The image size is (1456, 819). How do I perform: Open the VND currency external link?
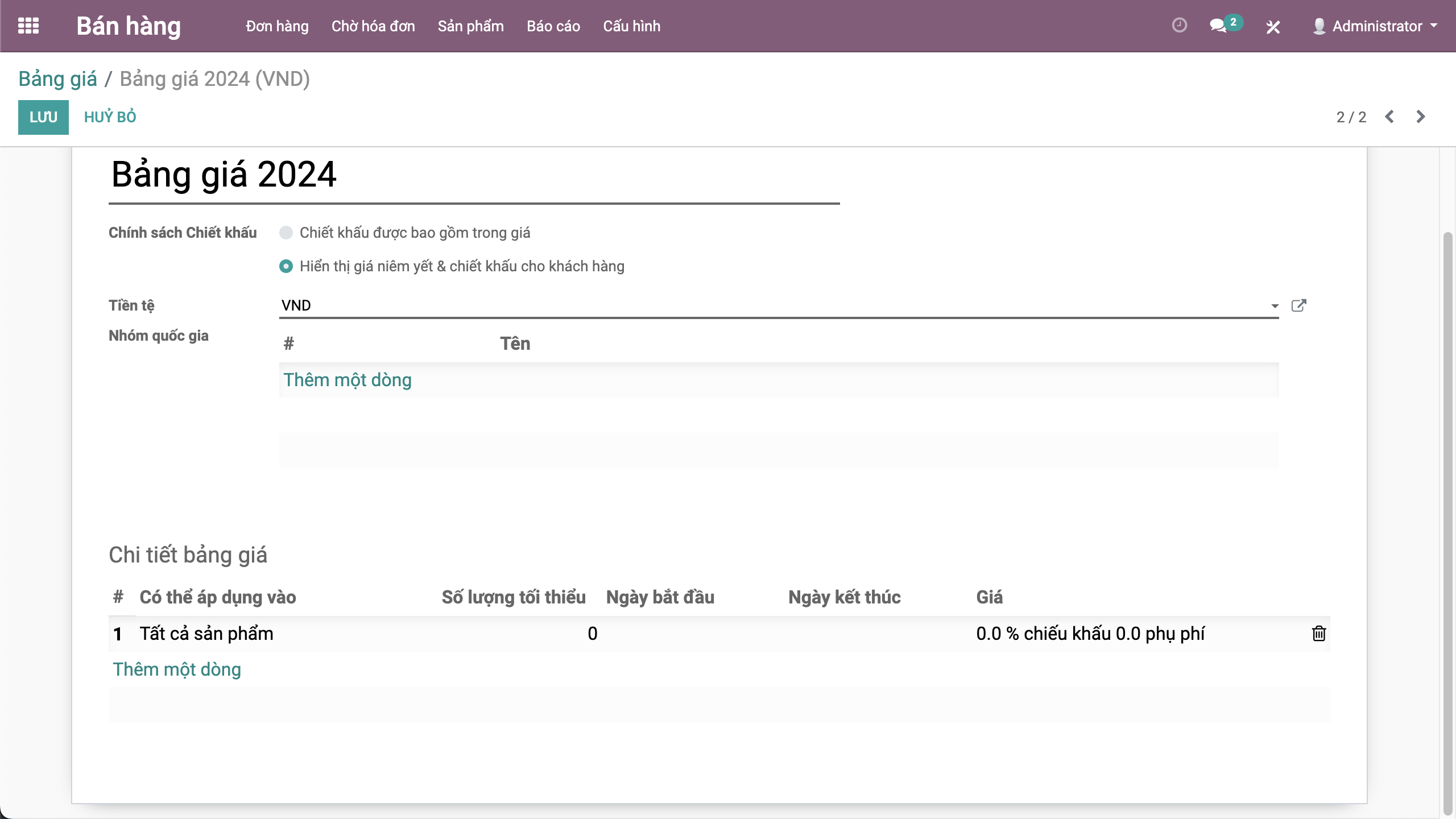[1298, 306]
